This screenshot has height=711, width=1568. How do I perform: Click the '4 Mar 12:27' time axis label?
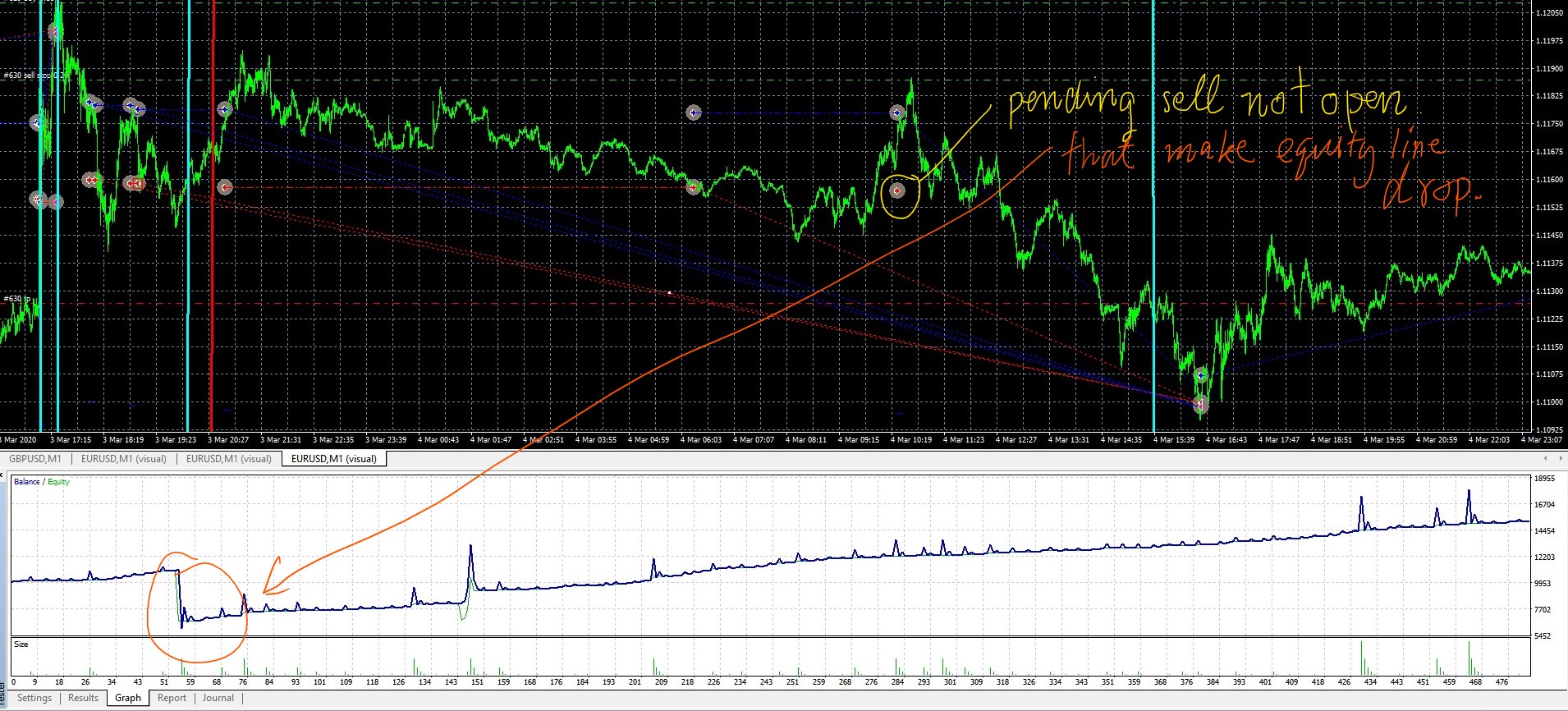click(1016, 440)
